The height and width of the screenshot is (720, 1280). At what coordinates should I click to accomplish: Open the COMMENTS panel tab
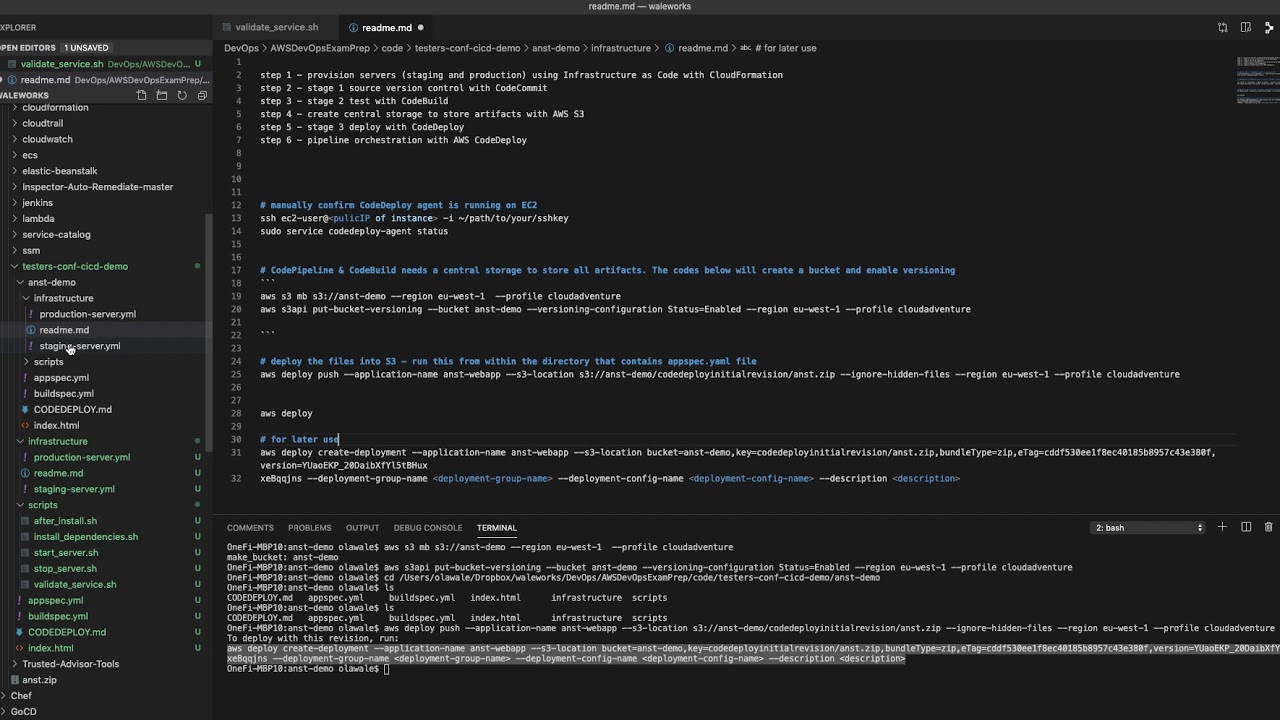(250, 527)
